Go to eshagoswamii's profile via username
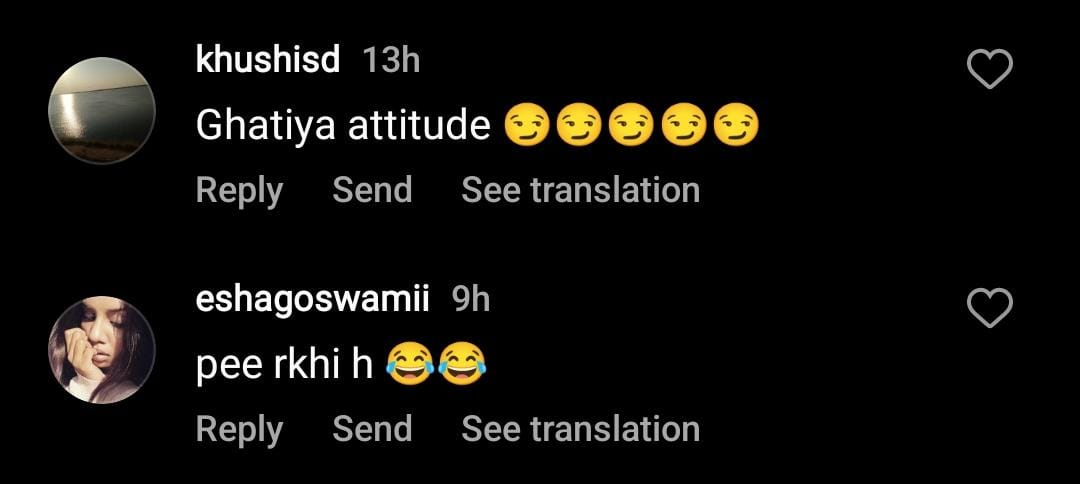This screenshot has height=484, width=1080. click(x=315, y=298)
